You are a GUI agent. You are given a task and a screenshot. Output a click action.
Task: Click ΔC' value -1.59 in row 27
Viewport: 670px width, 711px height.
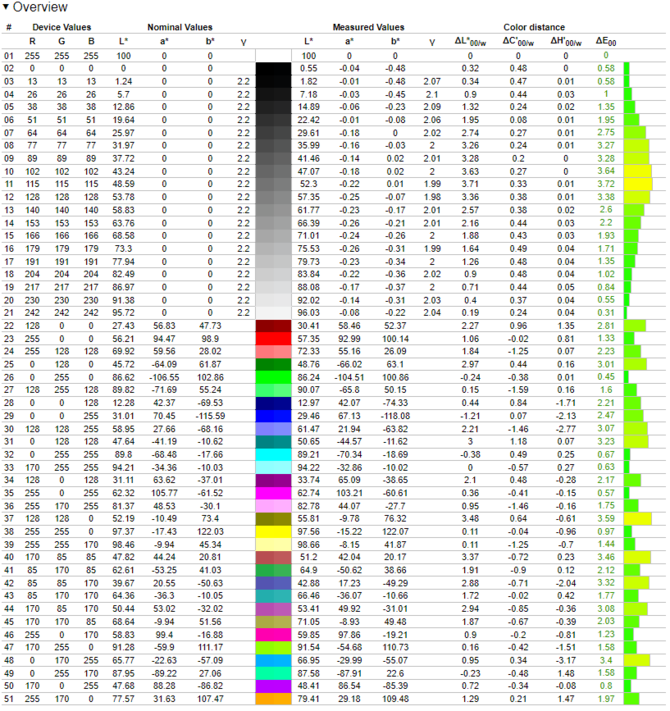pyautogui.click(x=518, y=390)
